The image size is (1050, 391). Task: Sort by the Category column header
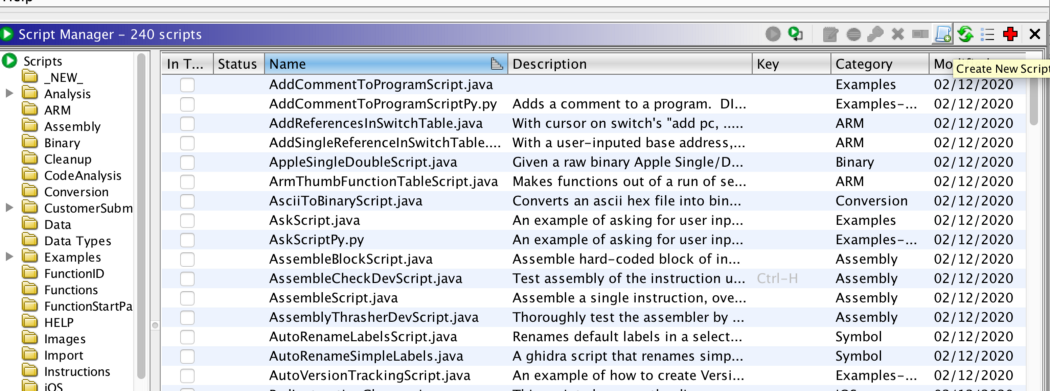pyautogui.click(x=881, y=64)
